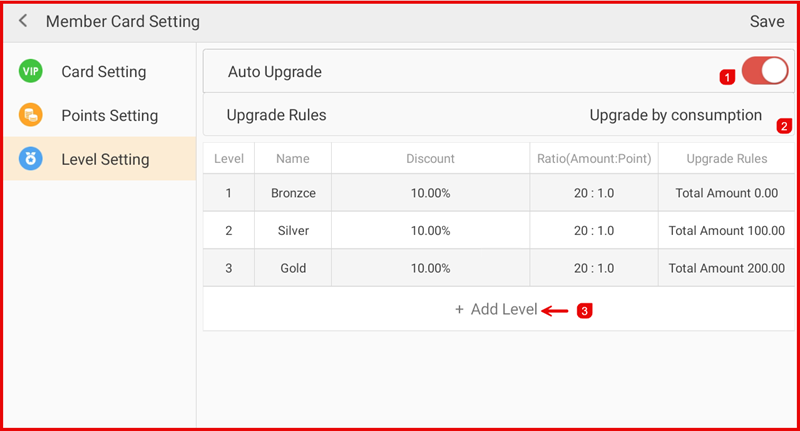Switch to the Points Setting tab
The width and height of the screenshot is (800, 431).
point(109,115)
